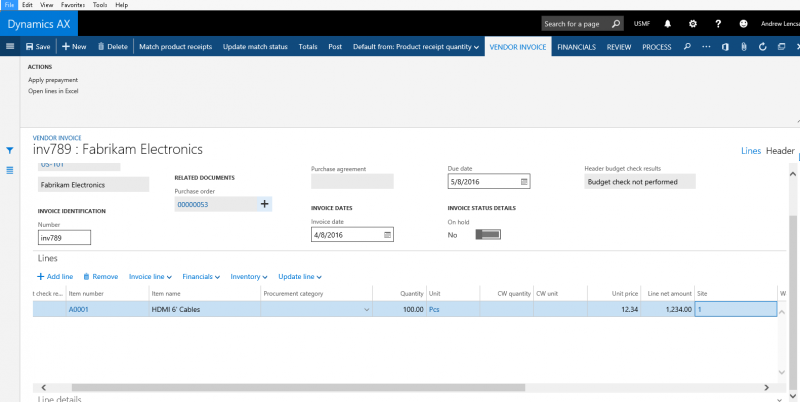800x402 pixels.
Task: Click the grid scroll left arrow
Action: [x=43, y=388]
